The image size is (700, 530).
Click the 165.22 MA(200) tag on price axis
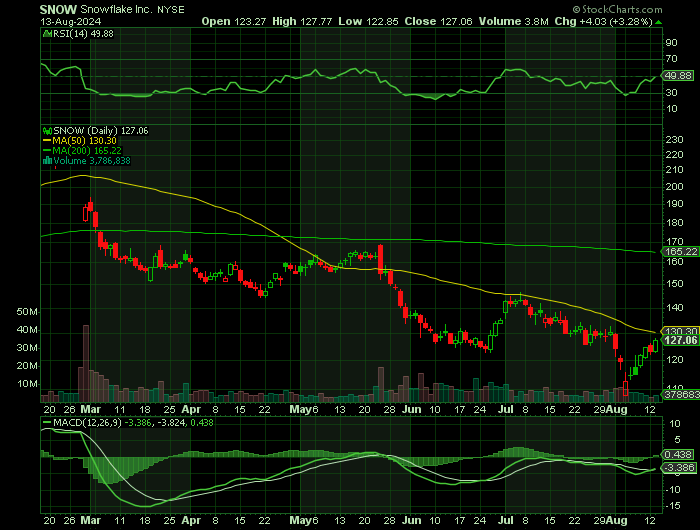click(680, 251)
